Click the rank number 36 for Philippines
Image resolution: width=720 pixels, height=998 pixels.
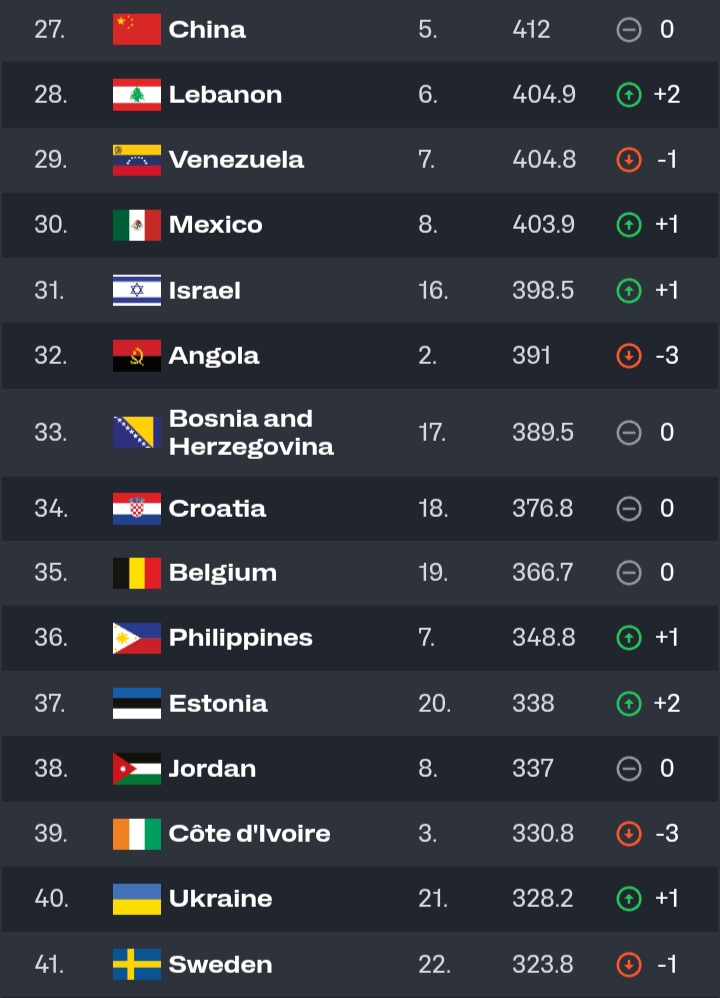50,638
